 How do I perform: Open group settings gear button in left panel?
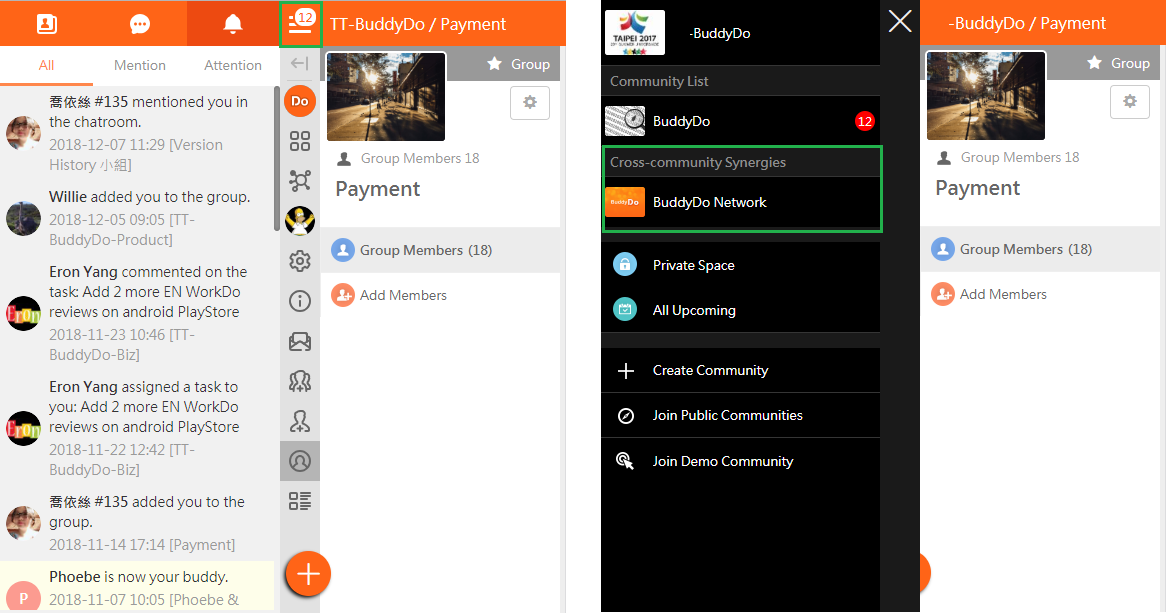pos(529,103)
